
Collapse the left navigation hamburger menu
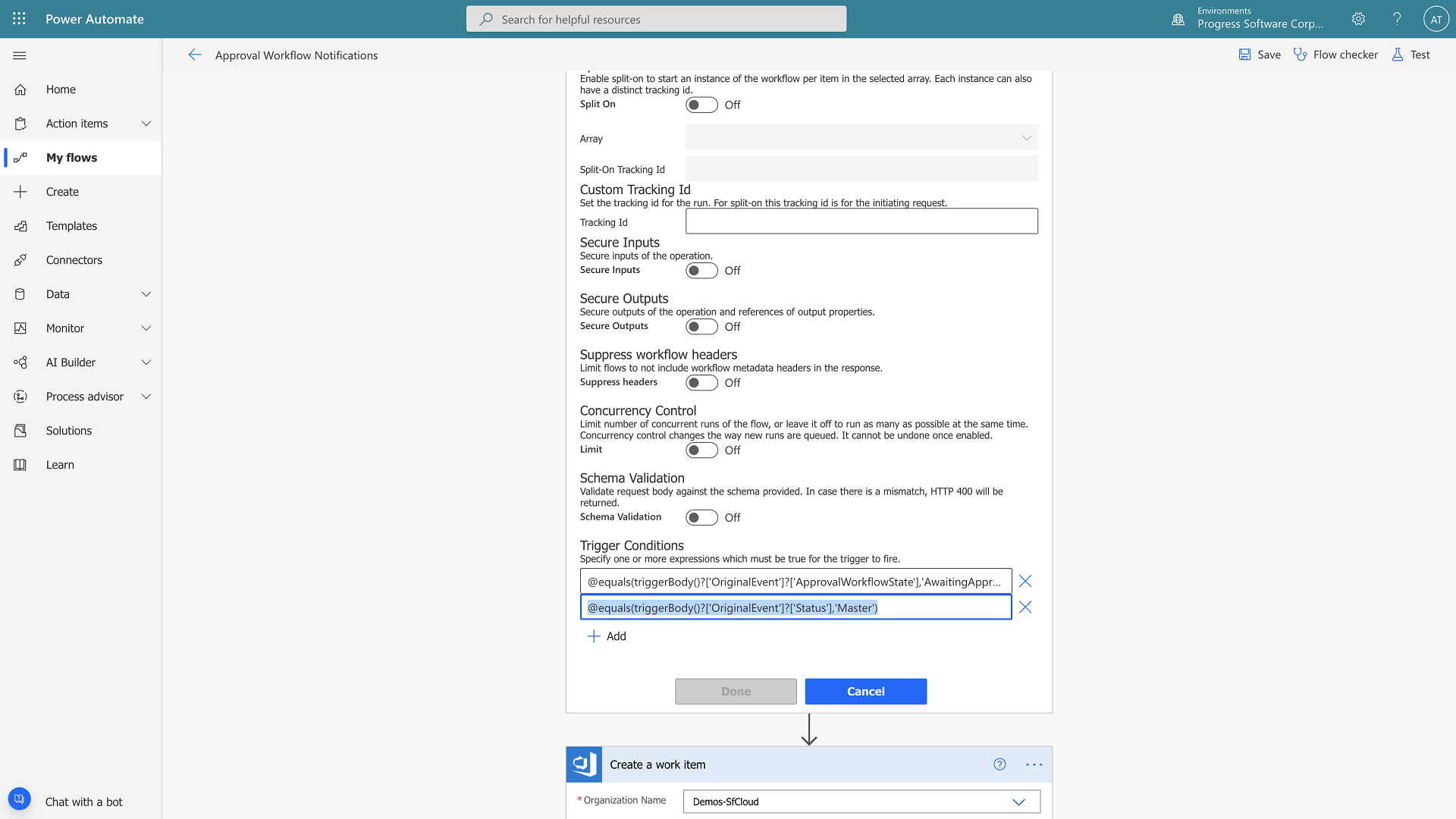[x=20, y=55]
